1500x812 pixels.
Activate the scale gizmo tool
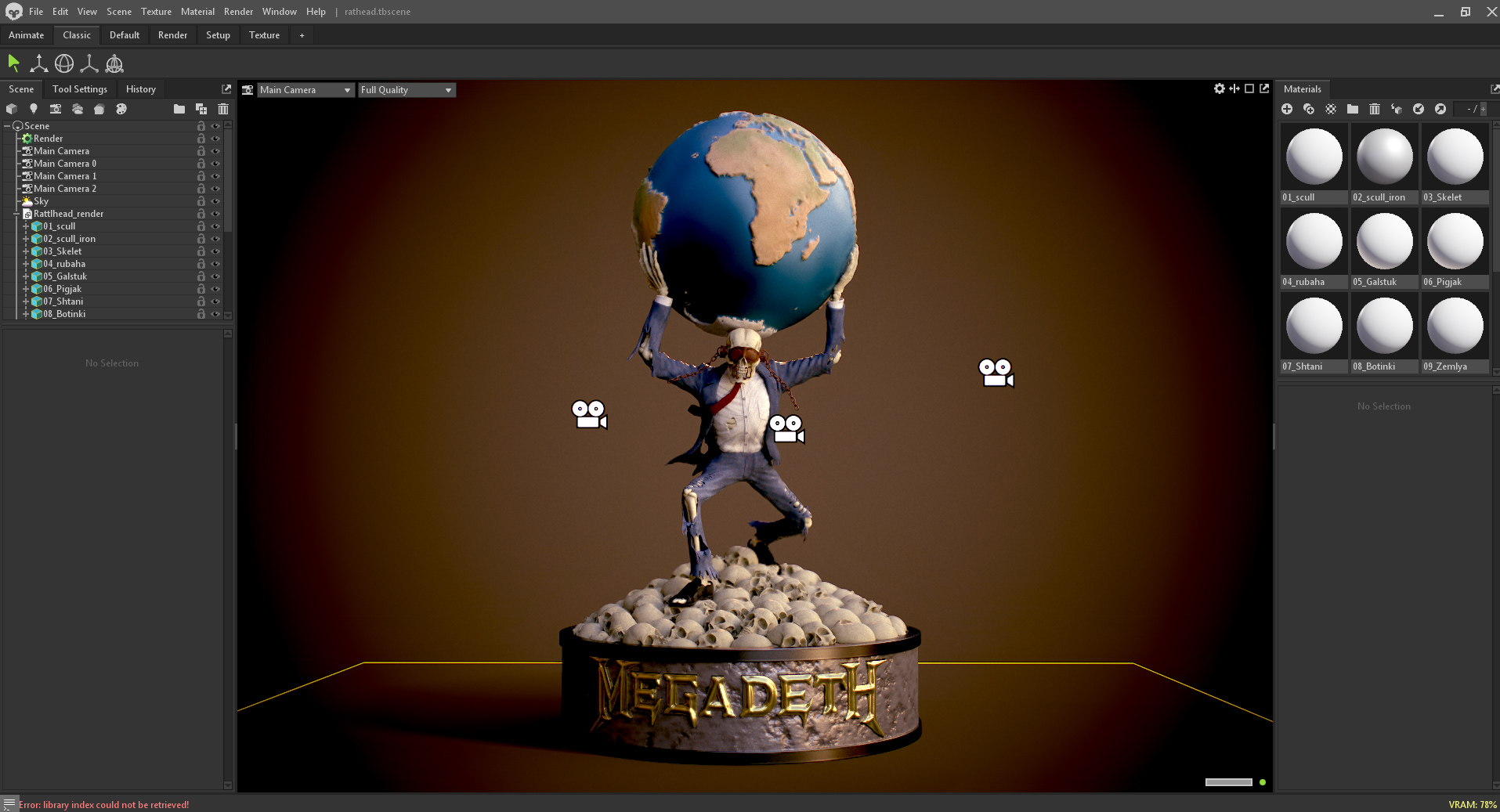tap(89, 63)
